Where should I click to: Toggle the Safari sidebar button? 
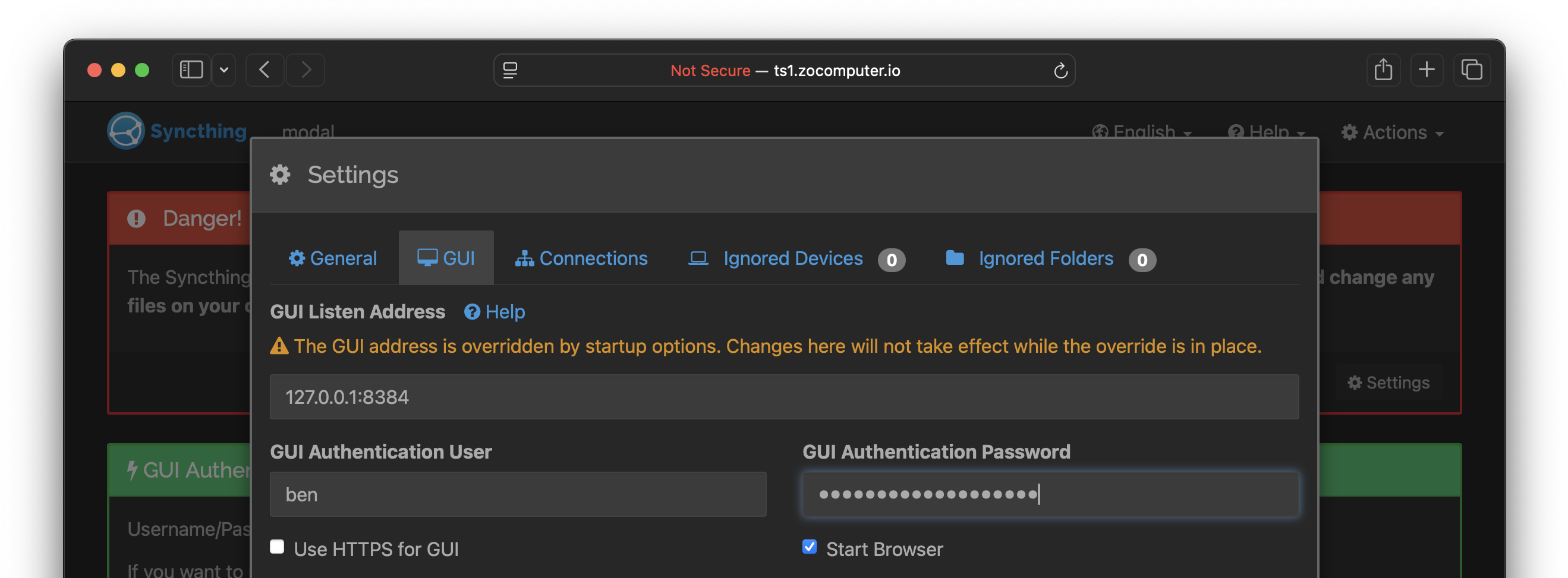click(x=191, y=70)
